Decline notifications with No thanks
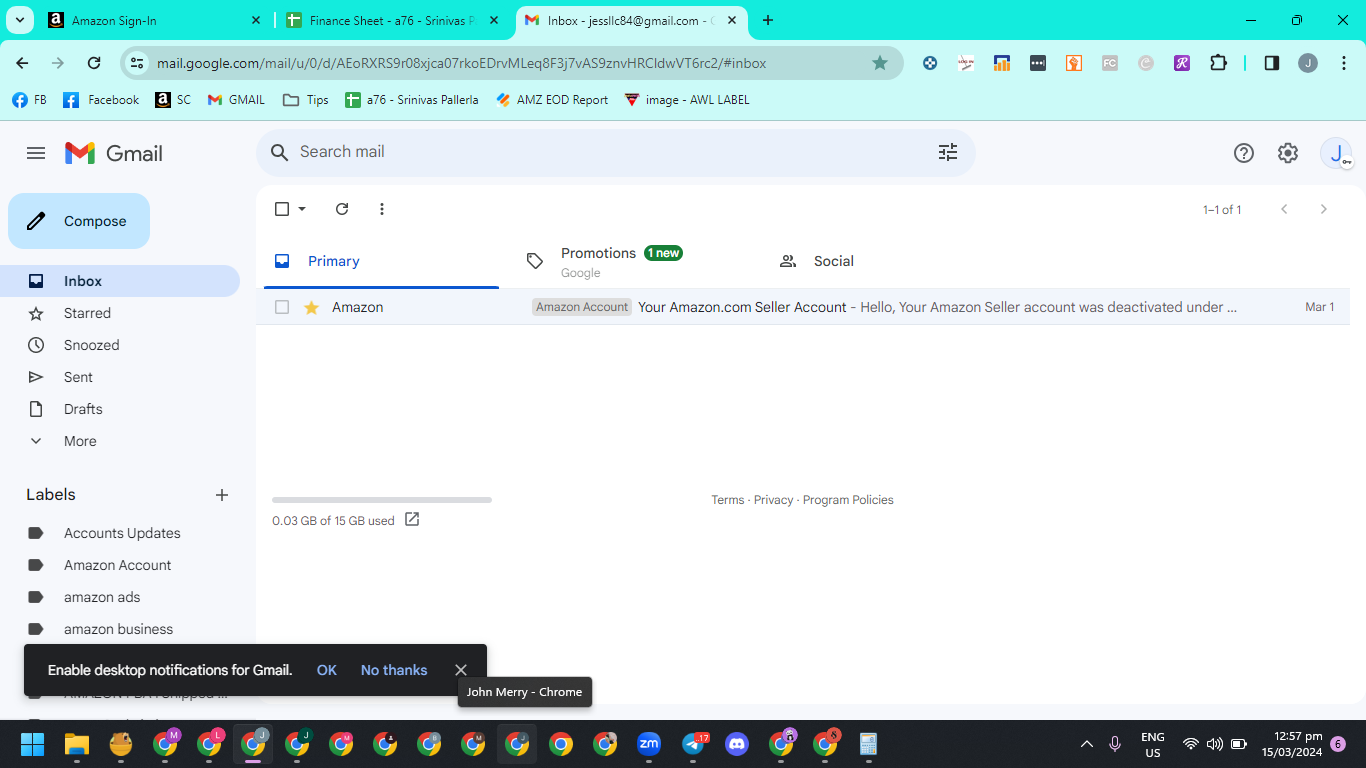 [394, 670]
